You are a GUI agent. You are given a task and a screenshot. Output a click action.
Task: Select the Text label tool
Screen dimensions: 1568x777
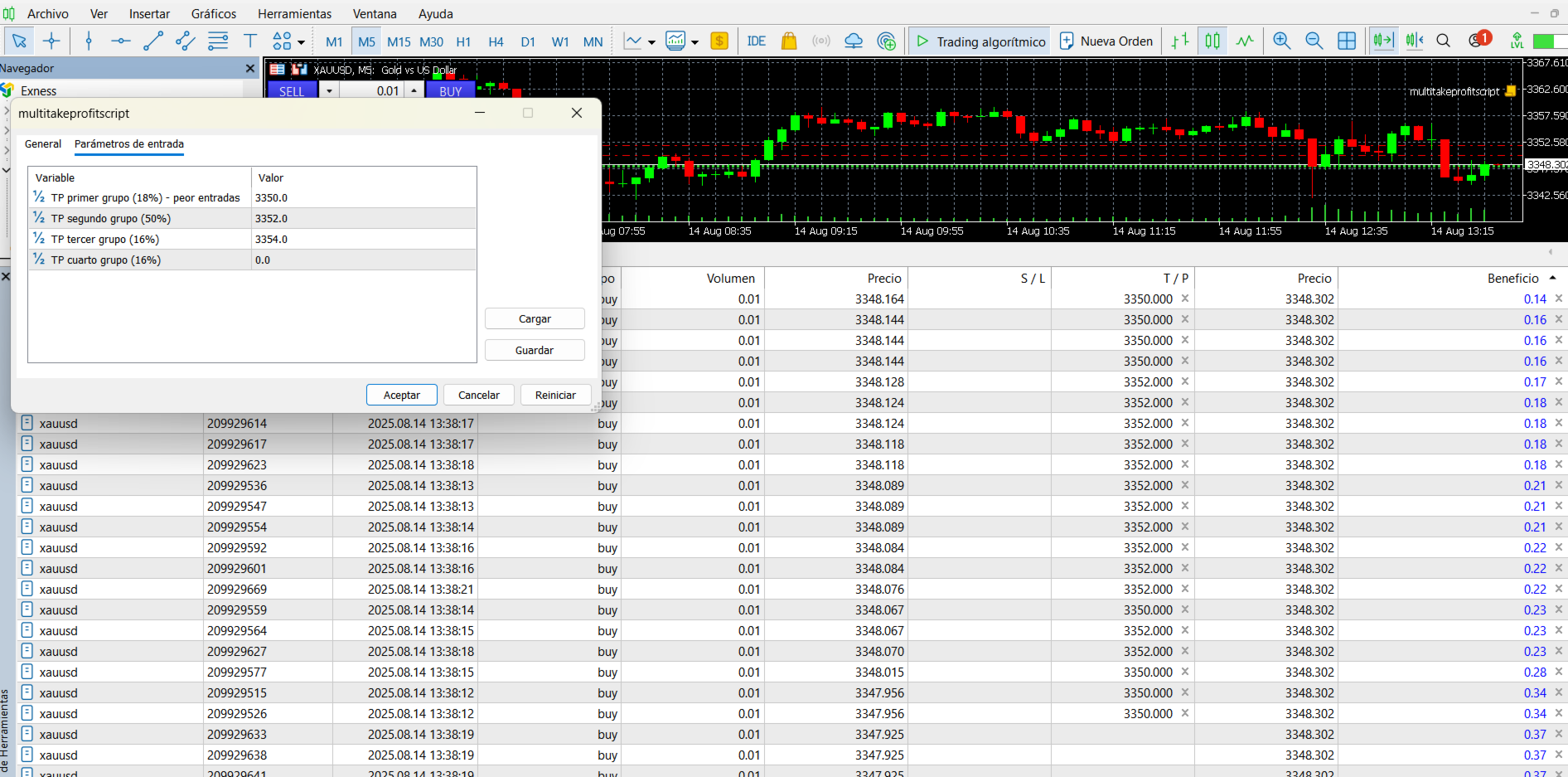[x=249, y=41]
